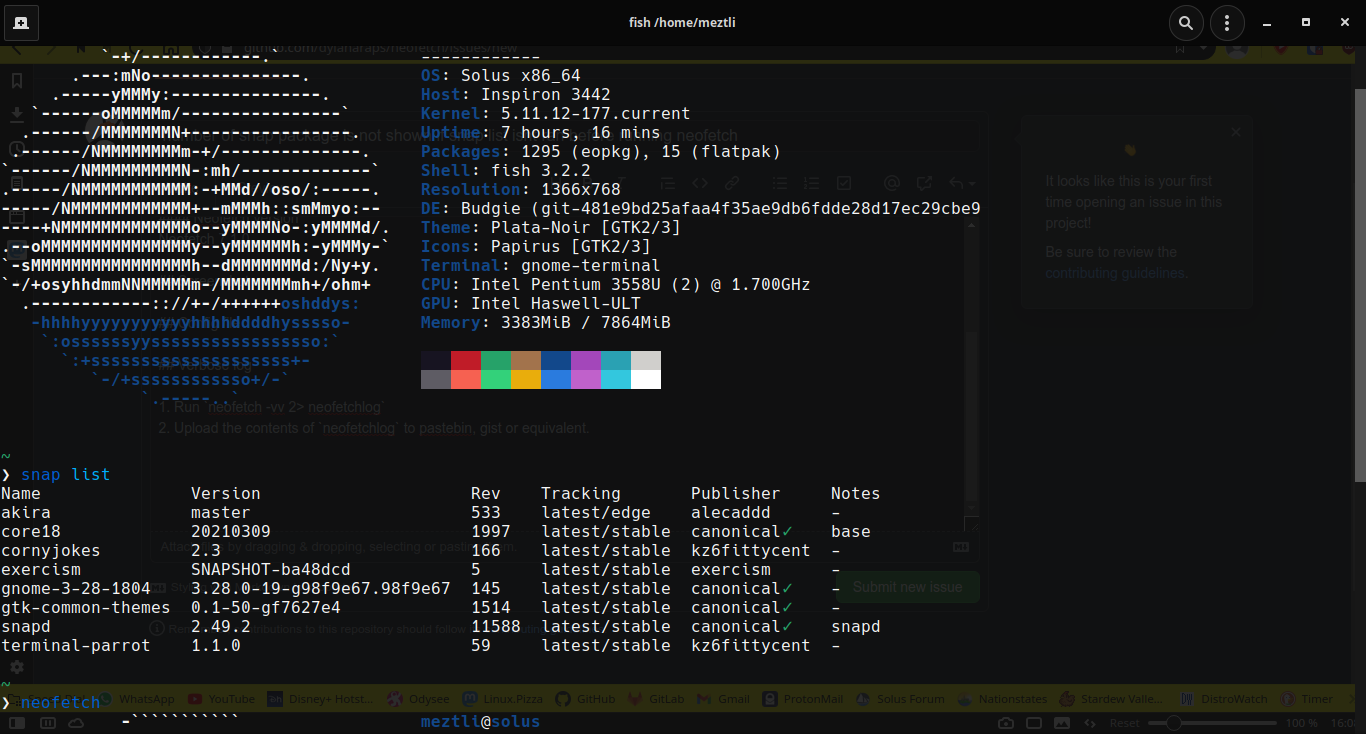Click the 'exercism' name in first column
Image resolution: width=1366 pixels, height=734 pixels.
coord(41,569)
